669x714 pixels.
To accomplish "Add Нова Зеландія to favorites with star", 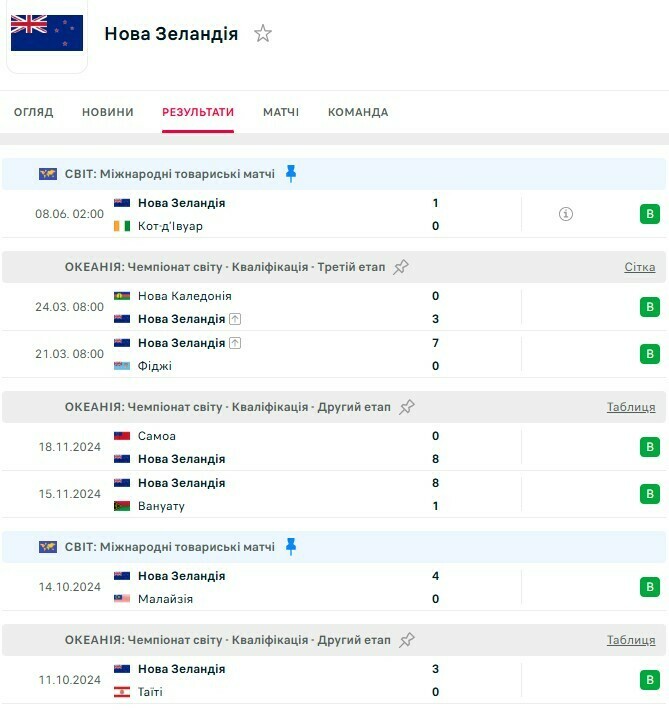I will click(263, 34).
